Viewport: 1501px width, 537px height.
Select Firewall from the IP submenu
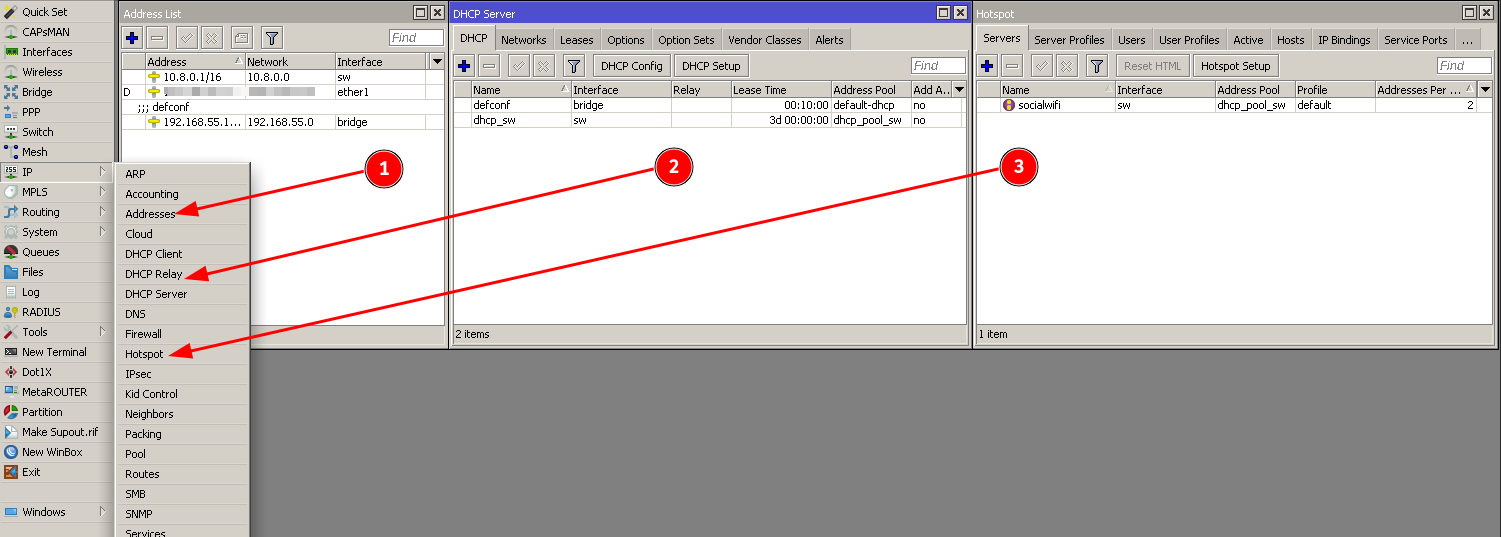click(x=143, y=334)
